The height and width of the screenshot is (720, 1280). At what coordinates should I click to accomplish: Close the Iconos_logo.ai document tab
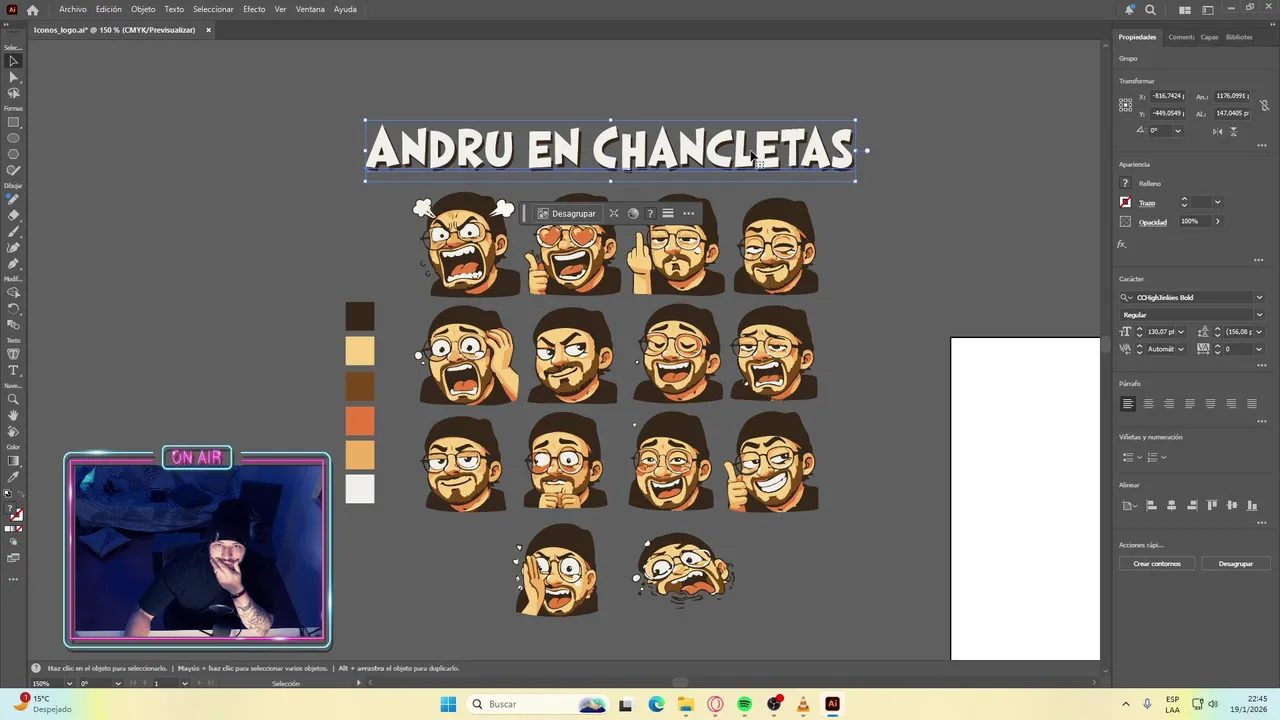tap(209, 30)
